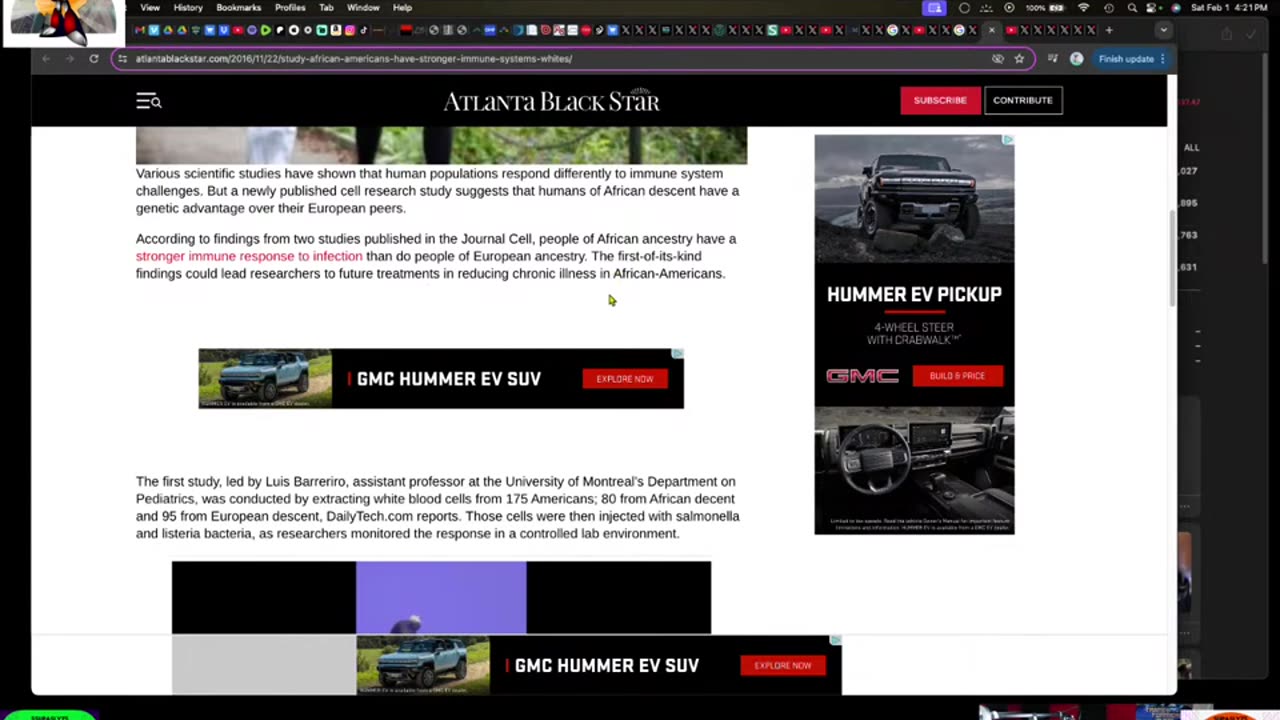Click the Wi-Fi status icon
This screenshot has width=1280, height=720.
pyautogui.click(x=1084, y=8)
